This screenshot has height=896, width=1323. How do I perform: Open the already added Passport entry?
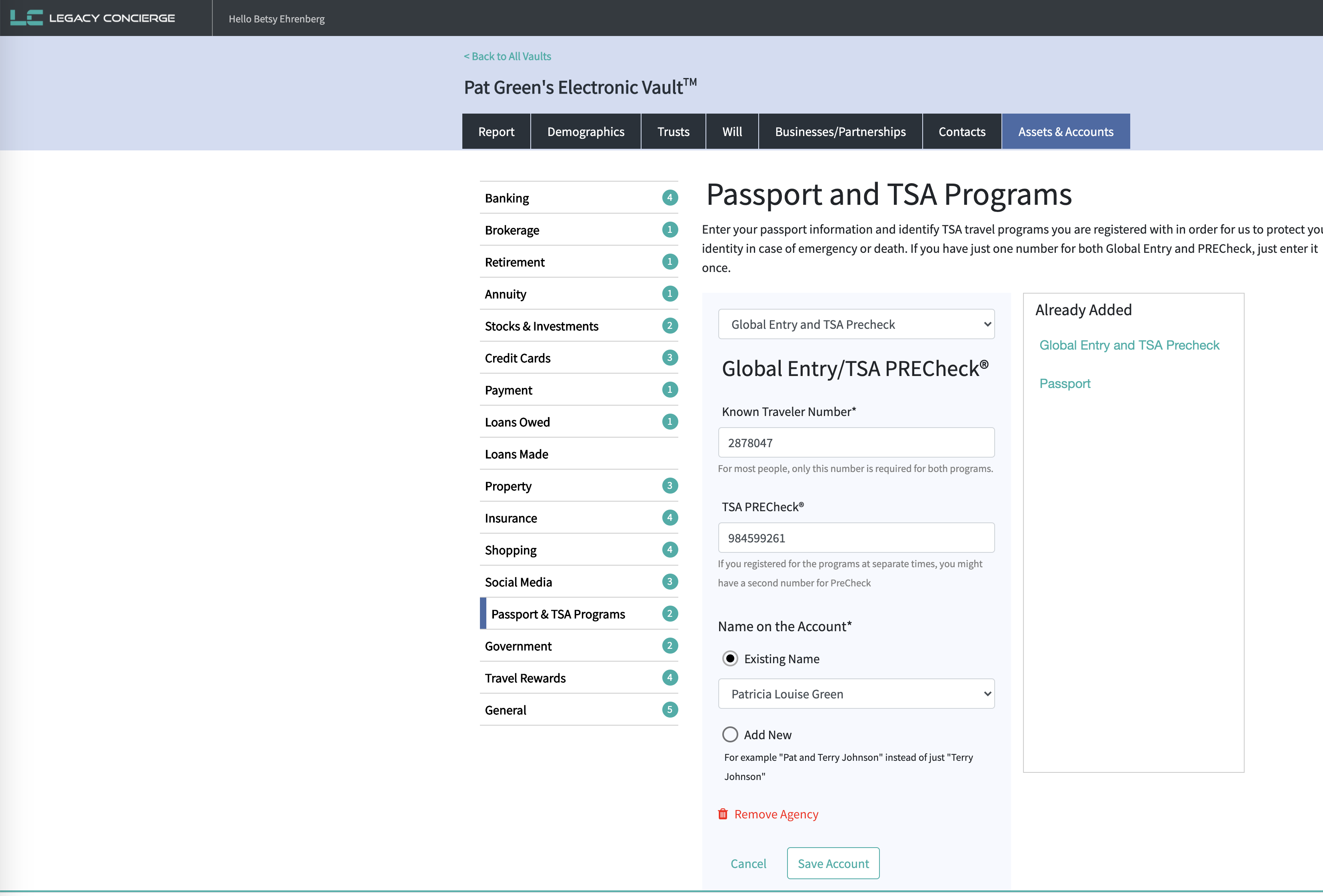tap(1064, 384)
